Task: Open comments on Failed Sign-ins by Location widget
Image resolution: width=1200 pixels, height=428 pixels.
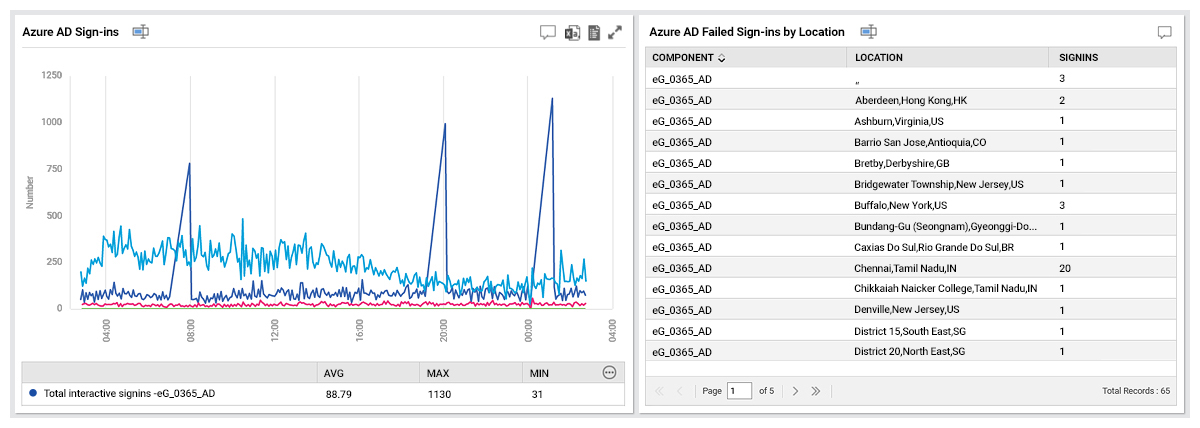Action: click(x=1164, y=32)
